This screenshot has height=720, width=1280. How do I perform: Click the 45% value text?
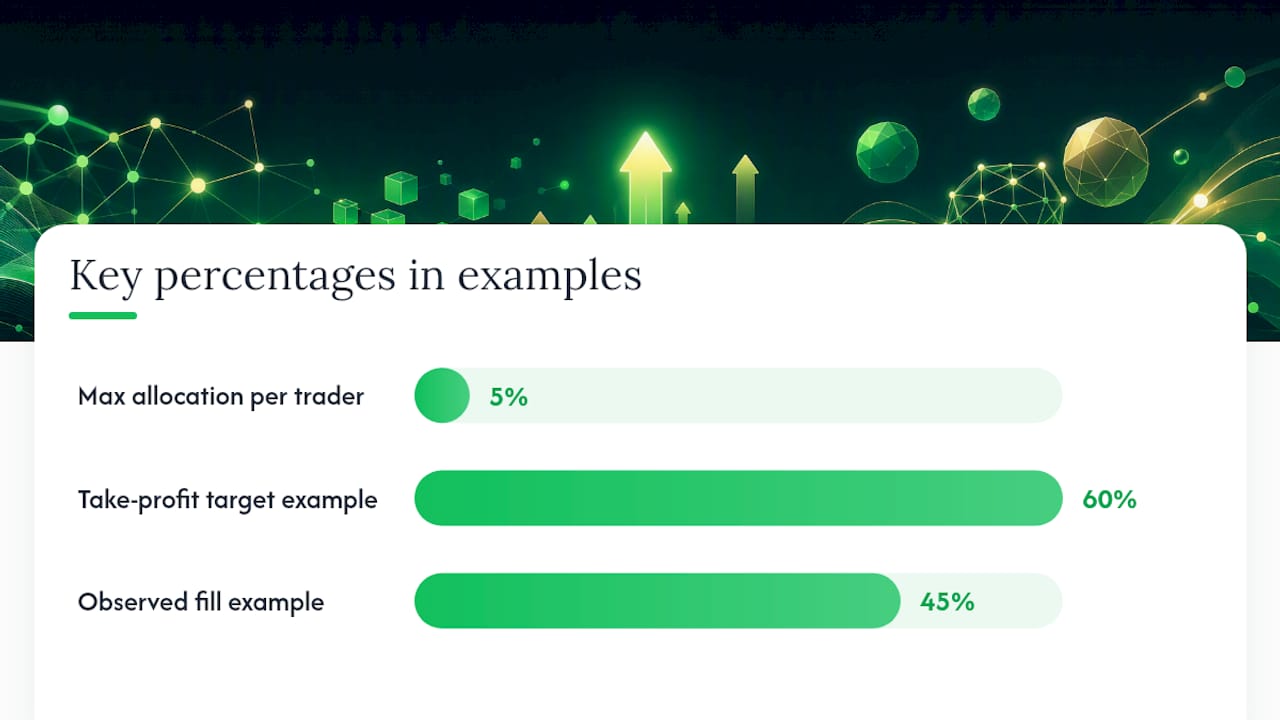click(947, 601)
